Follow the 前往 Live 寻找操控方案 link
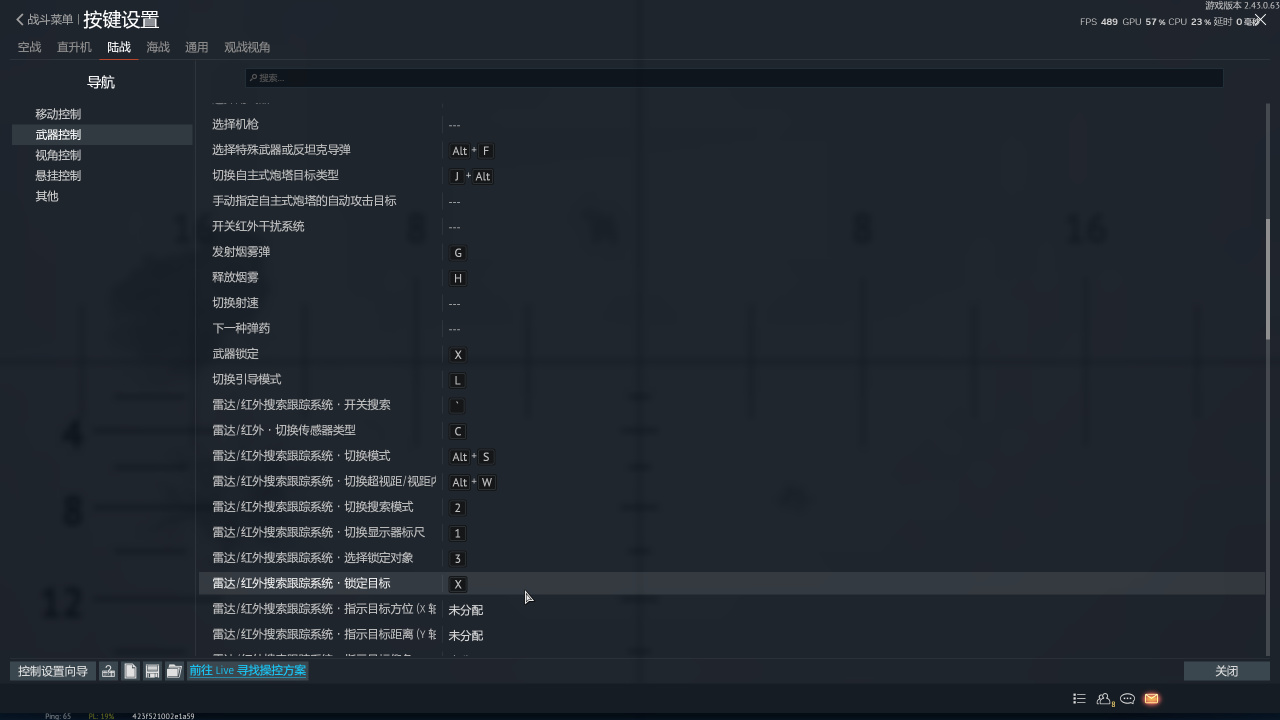 coord(248,671)
